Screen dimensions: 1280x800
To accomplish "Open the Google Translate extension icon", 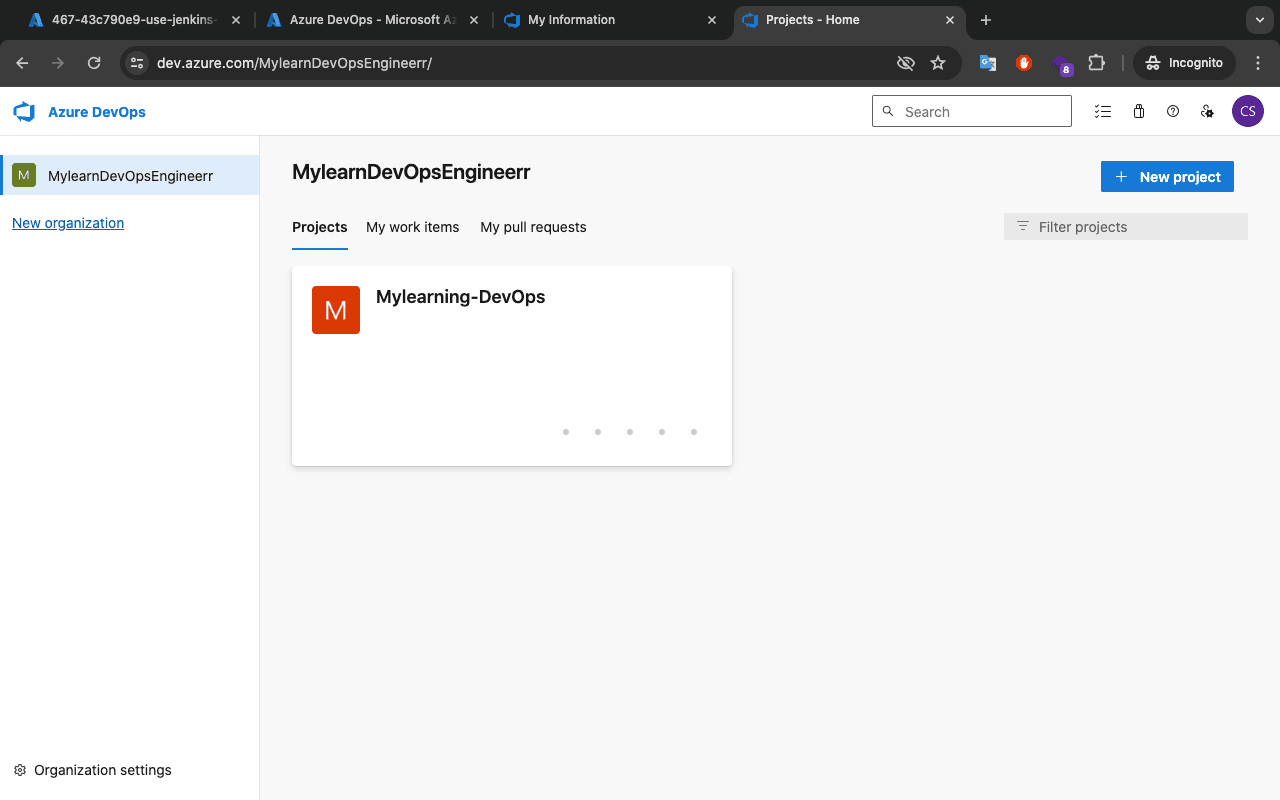I will [988, 63].
